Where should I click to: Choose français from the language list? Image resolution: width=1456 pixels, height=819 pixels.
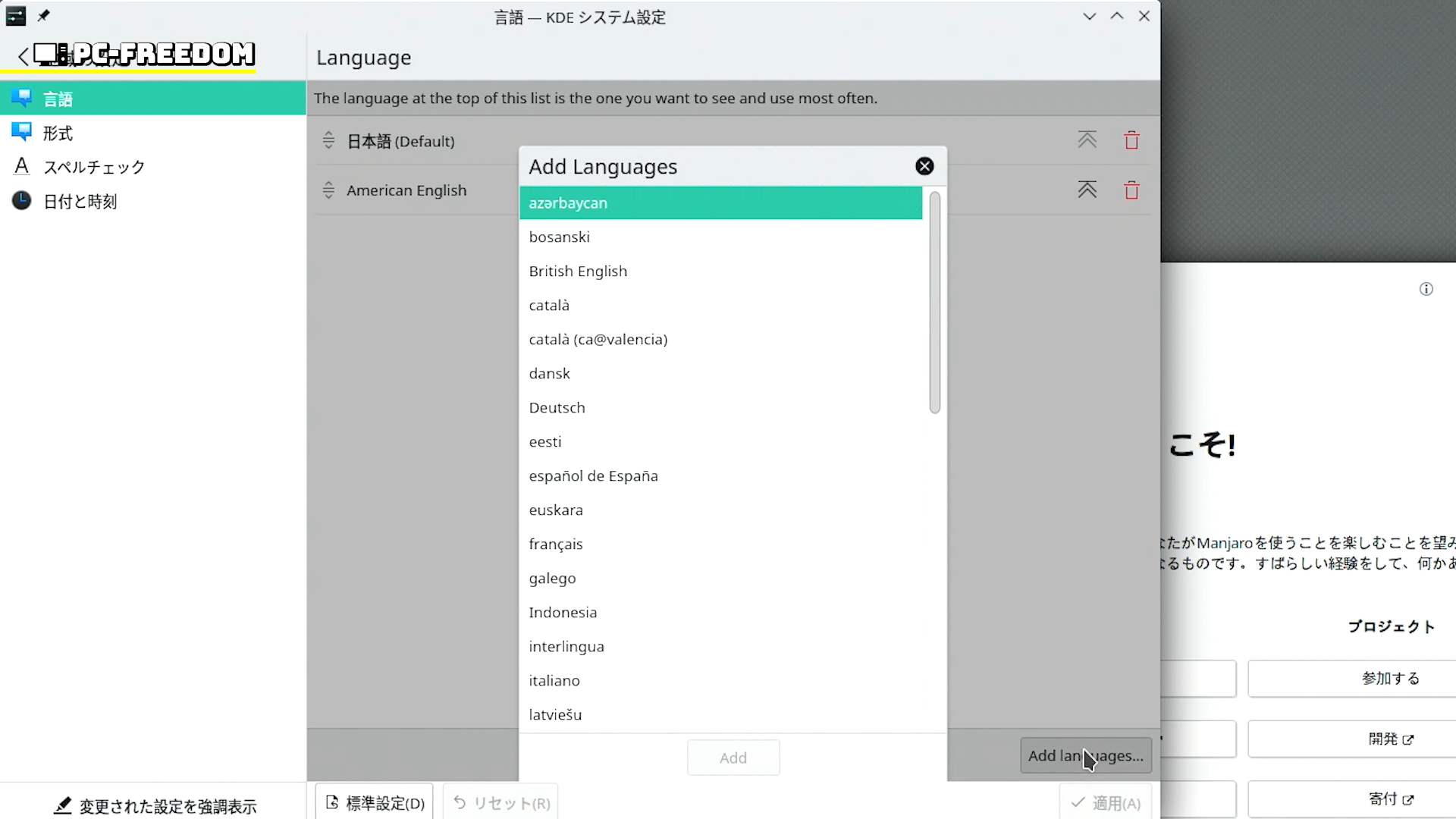pyautogui.click(x=556, y=544)
